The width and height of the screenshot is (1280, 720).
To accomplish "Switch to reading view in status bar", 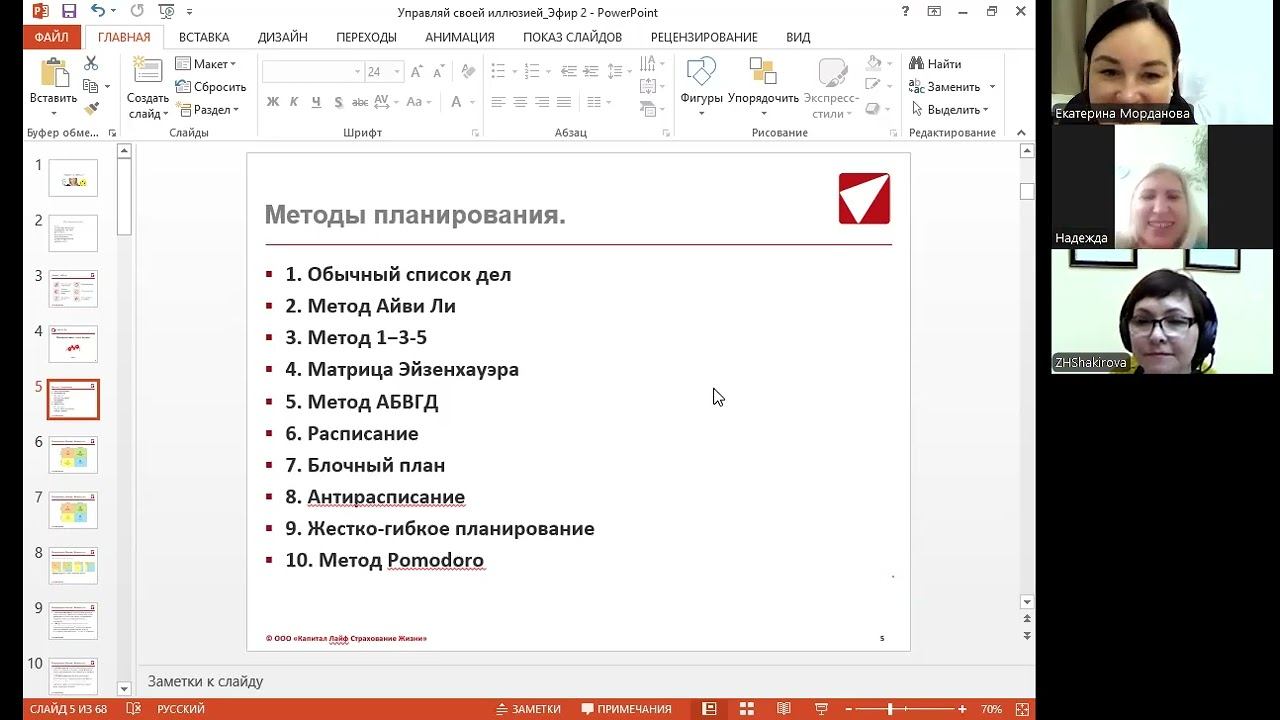I will (x=784, y=709).
